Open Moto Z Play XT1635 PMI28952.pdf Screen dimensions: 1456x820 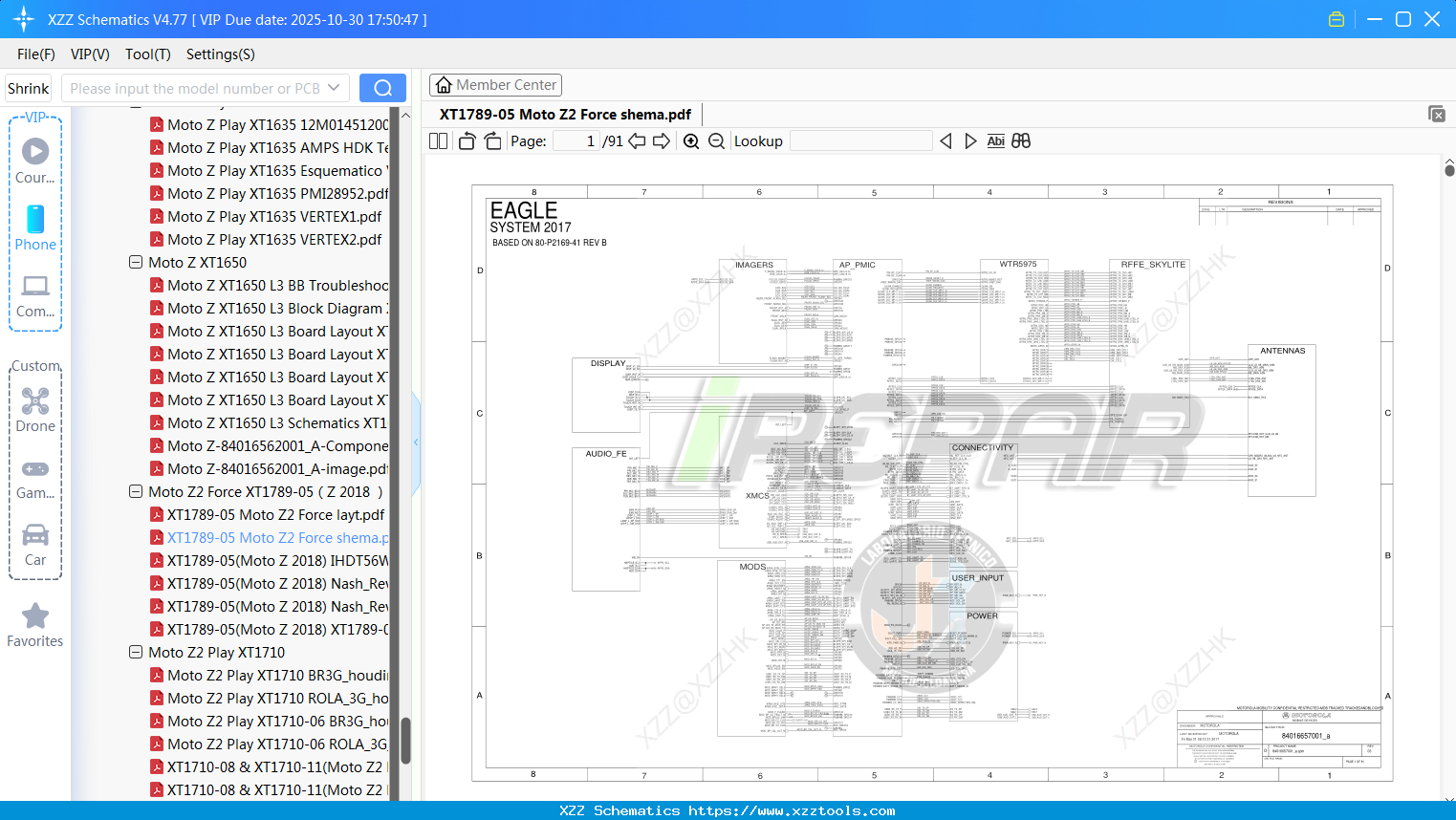click(270, 193)
